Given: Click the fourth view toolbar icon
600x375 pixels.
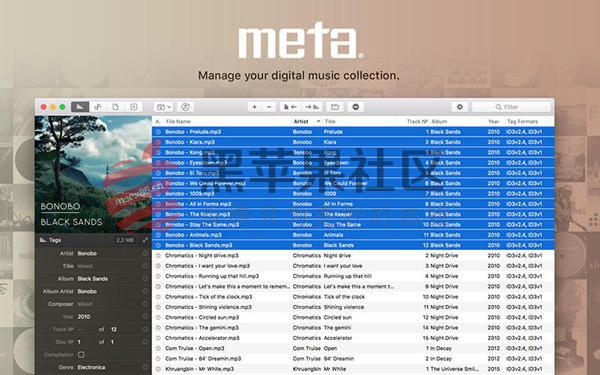Looking at the screenshot, I should tap(134, 107).
